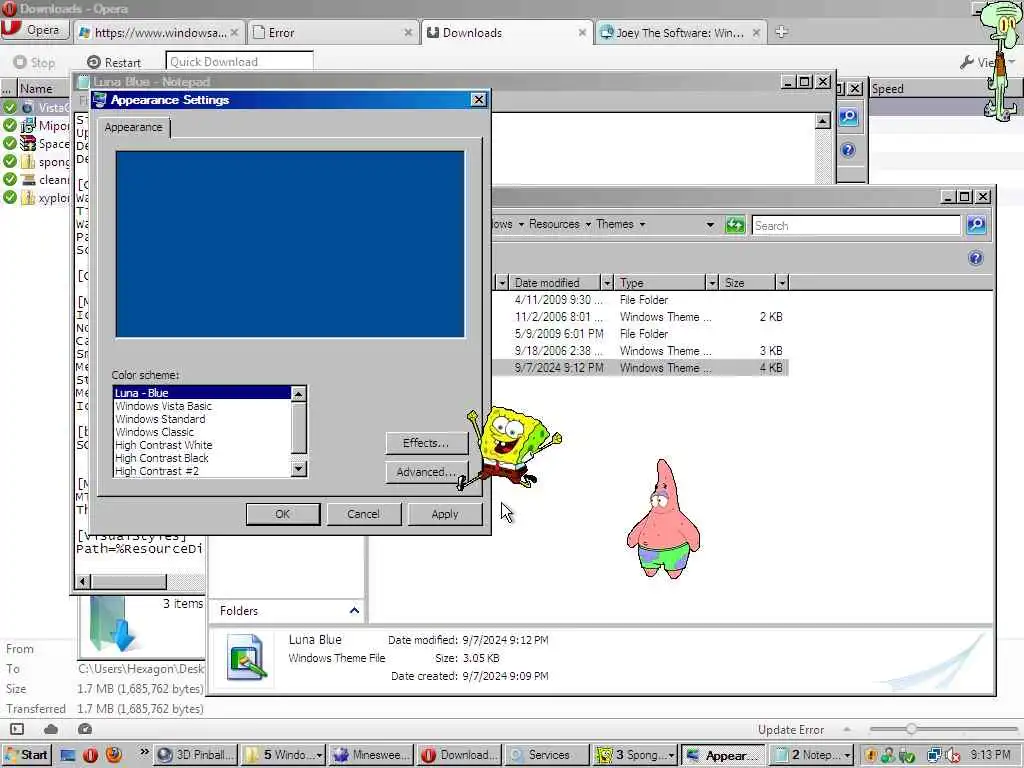Open the Size column dropdown arrow
1024x768 pixels.
[782, 283]
